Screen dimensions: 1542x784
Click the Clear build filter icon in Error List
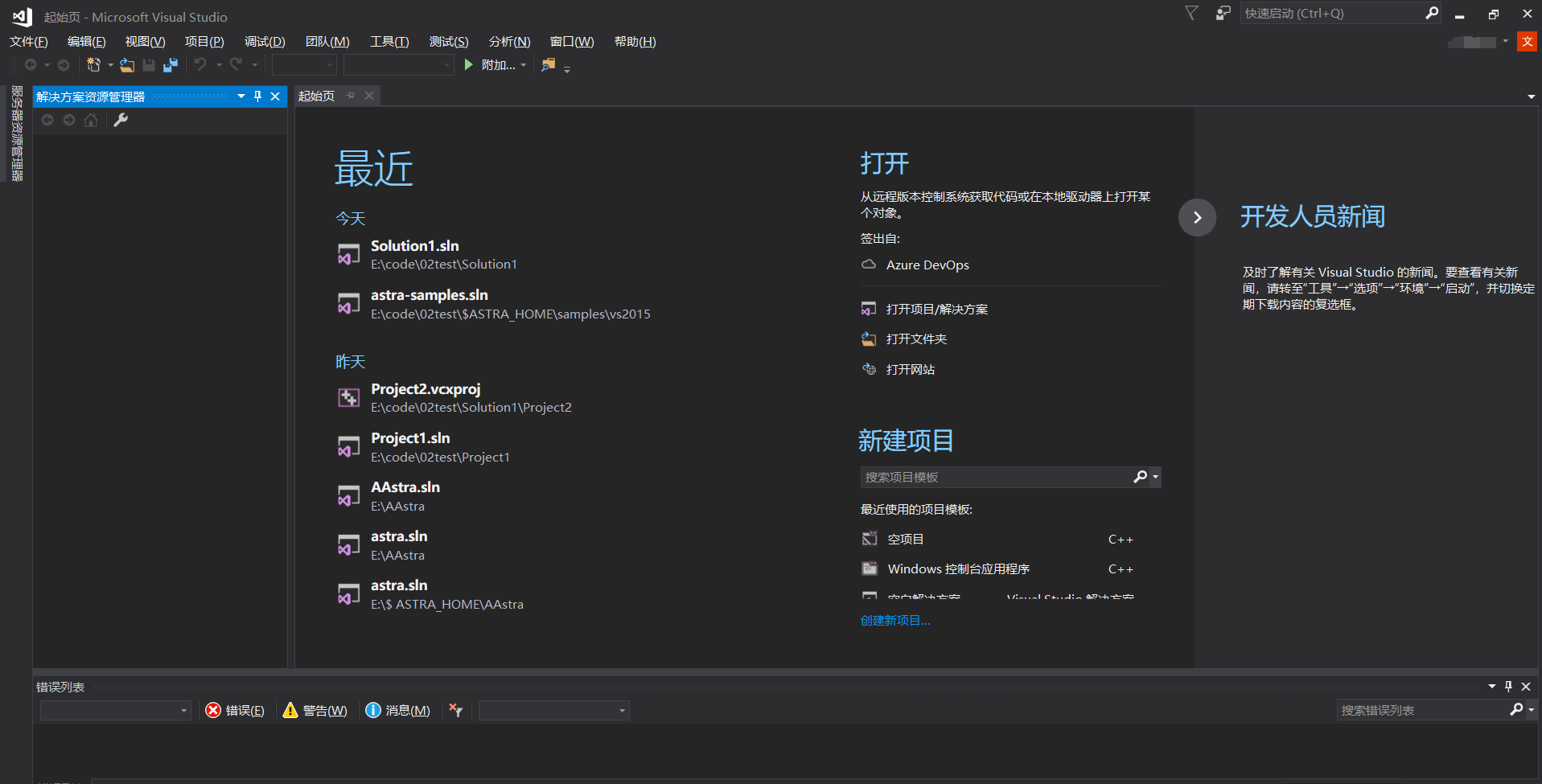456,710
